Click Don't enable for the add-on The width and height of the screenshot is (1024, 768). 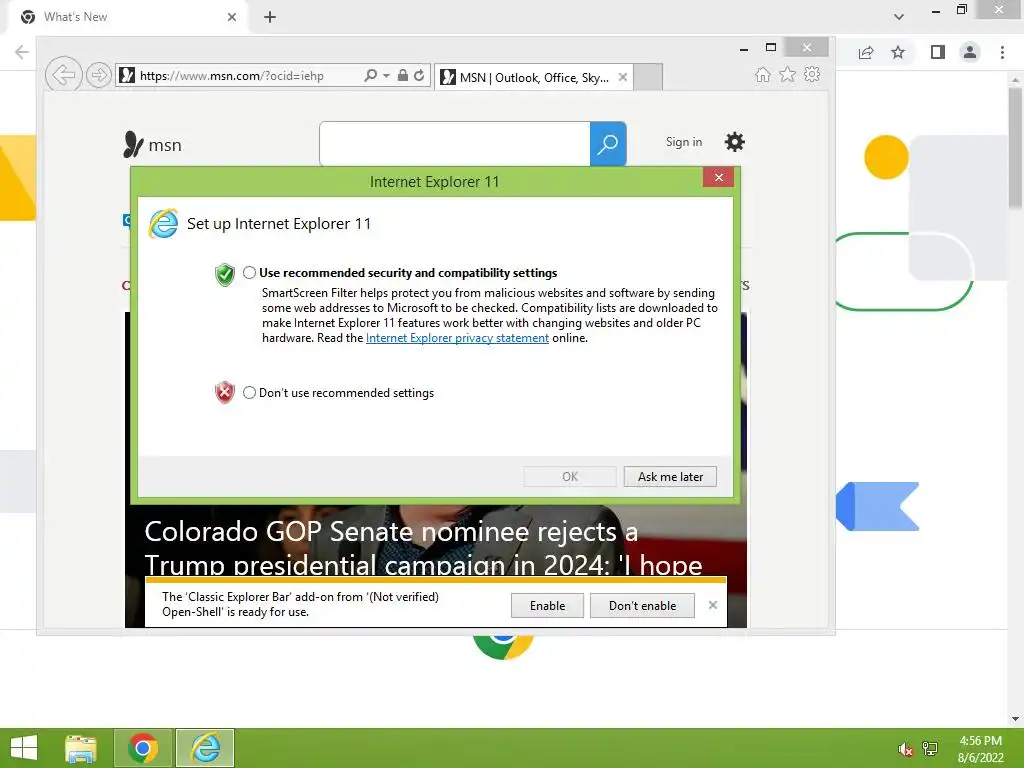[642, 605]
